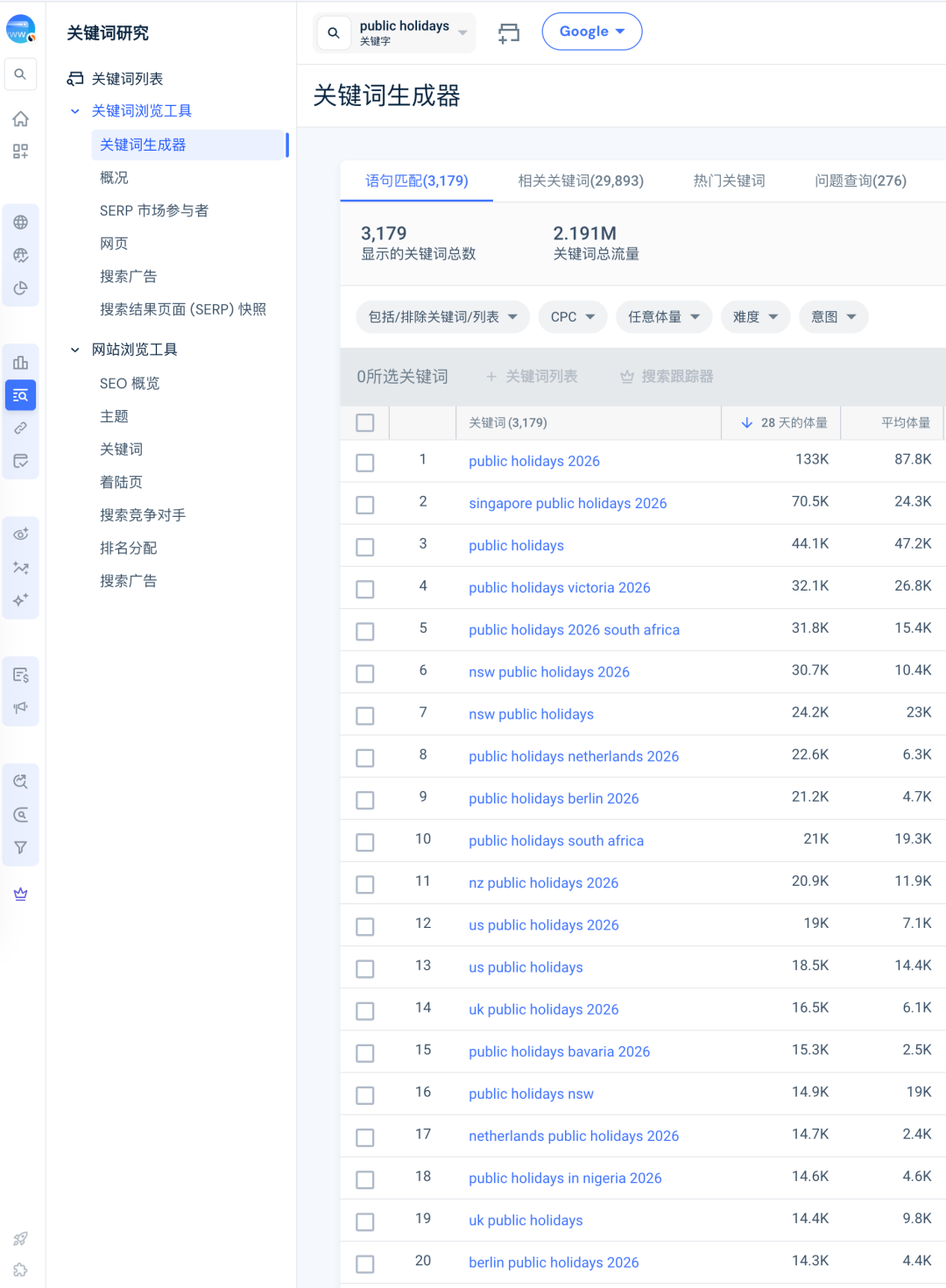Open the list-with-dollar icon in sidebar
The width and height of the screenshot is (946, 1288).
pos(20,675)
